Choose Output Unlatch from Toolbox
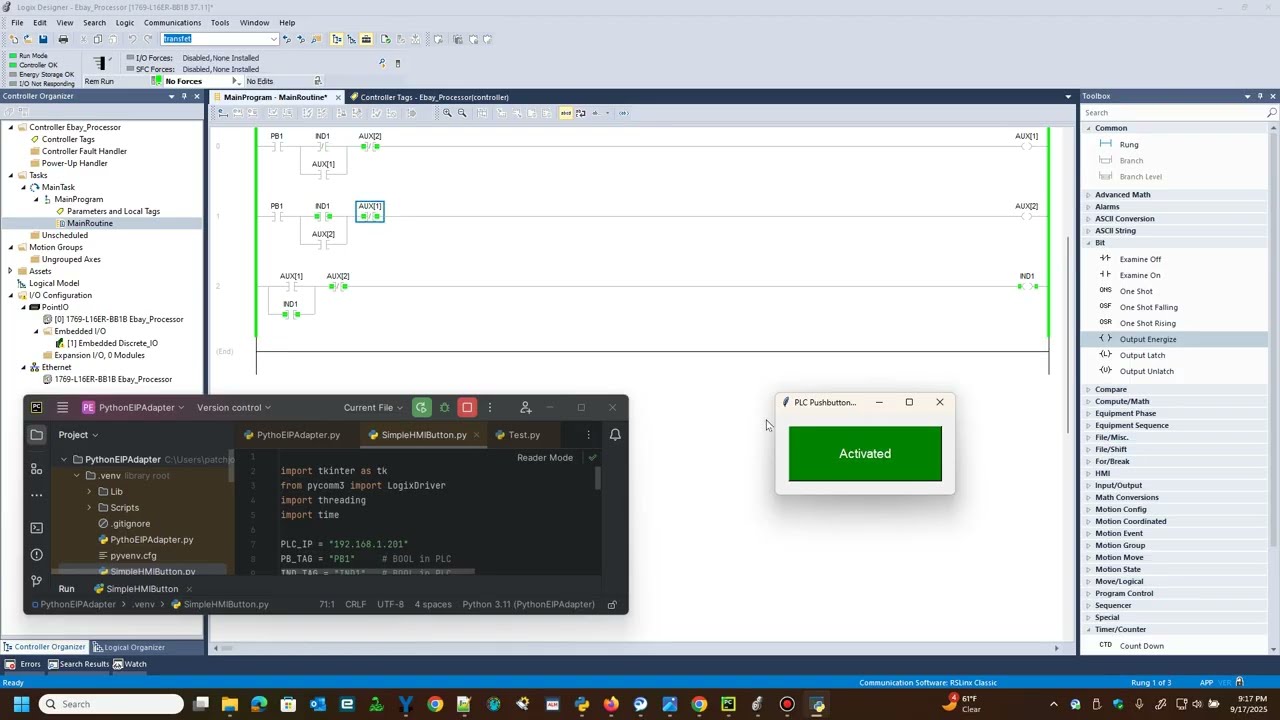This screenshot has height=720, width=1280. (x=1146, y=371)
